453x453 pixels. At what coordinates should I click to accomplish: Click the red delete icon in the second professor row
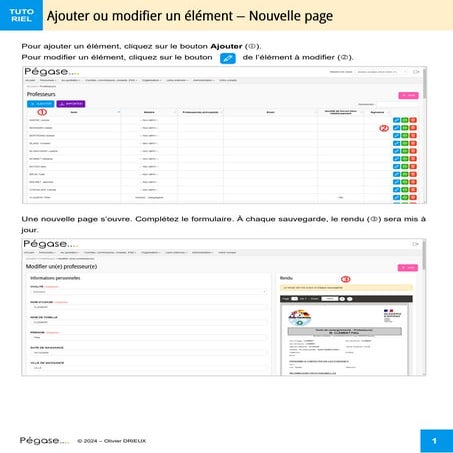(x=413, y=128)
